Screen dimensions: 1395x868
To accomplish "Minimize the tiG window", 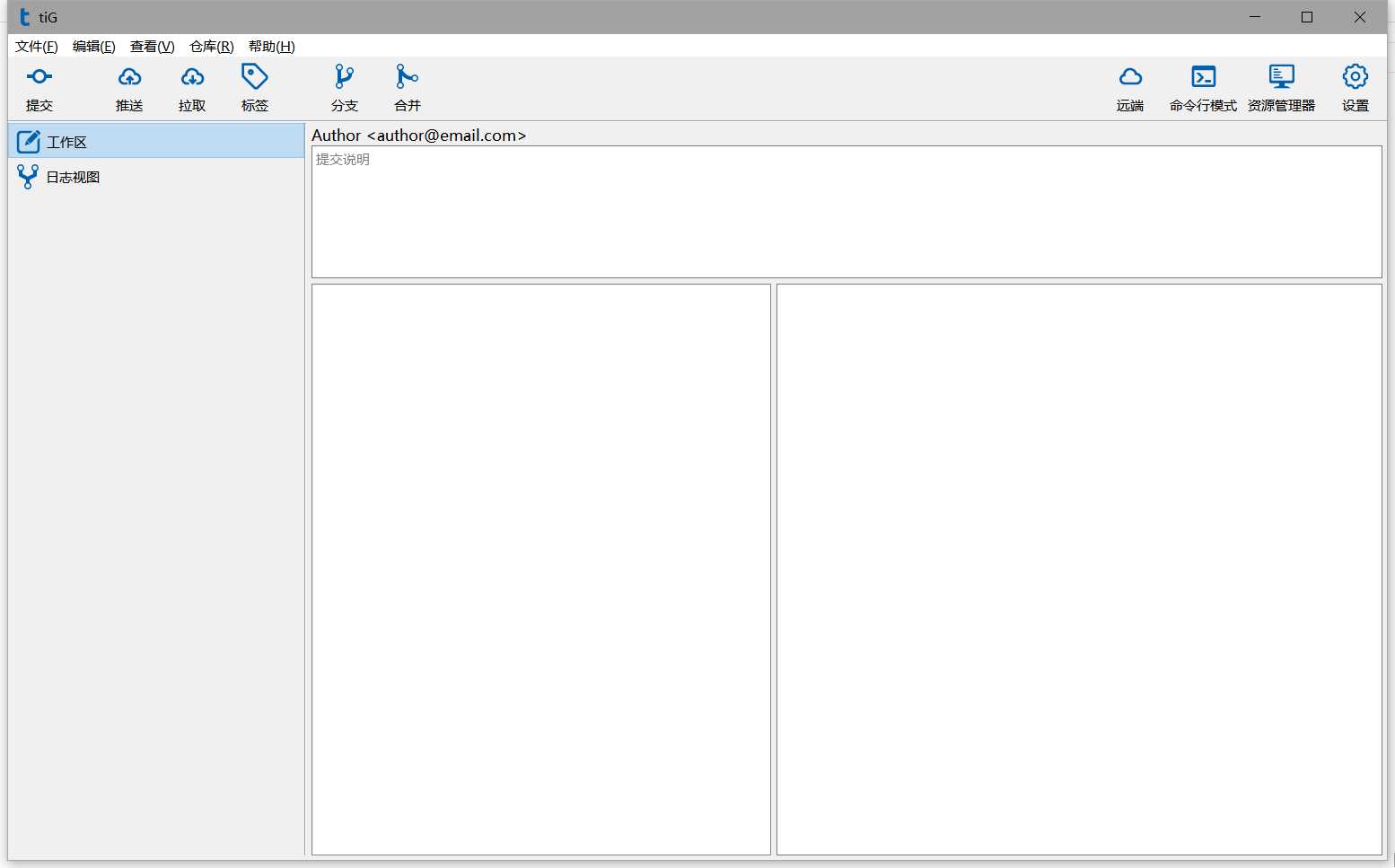I will [x=1255, y=17].
